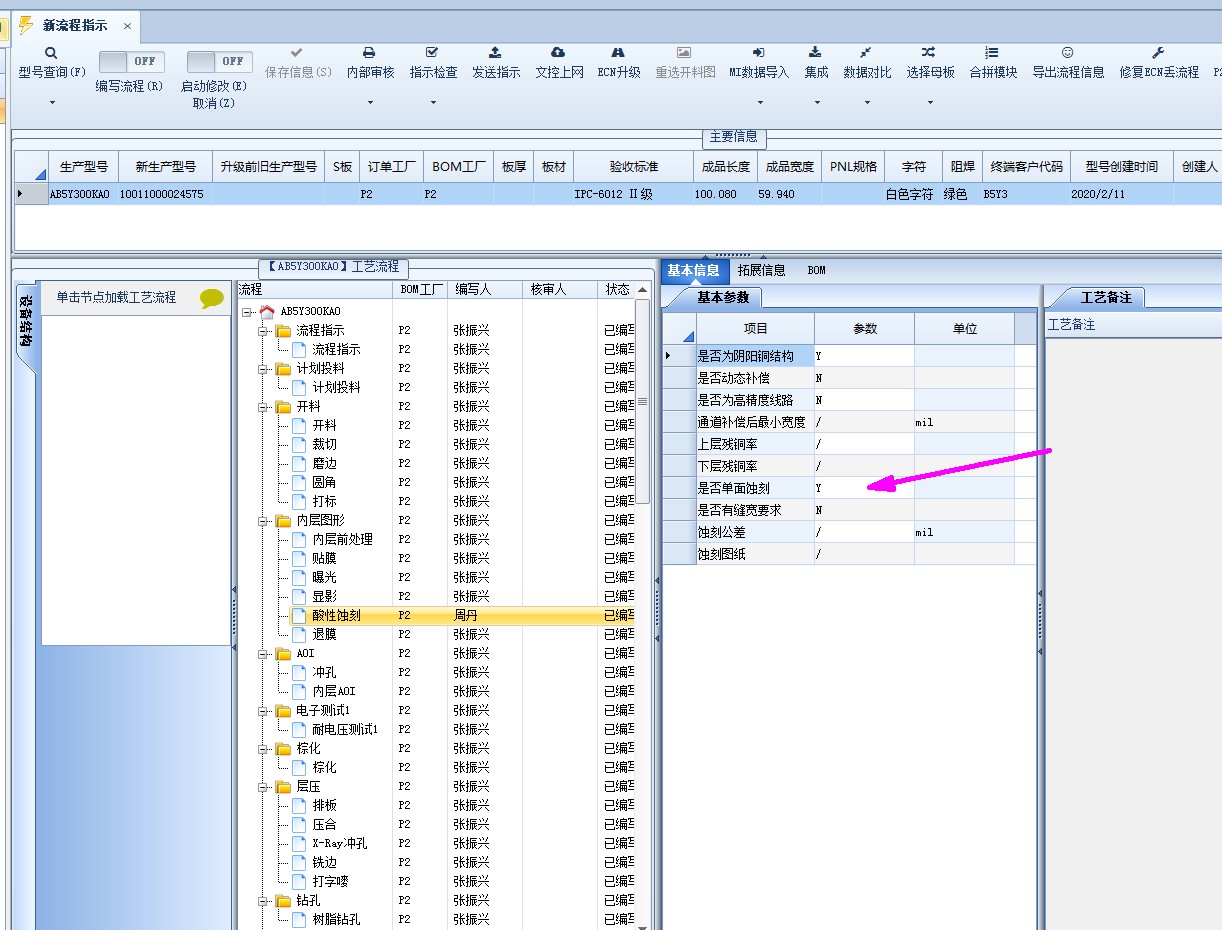Image resolution: width=1222 pixels, height=930 pixels.
Task: Click the folder icon of 内层图形
Action: point(283,521)
